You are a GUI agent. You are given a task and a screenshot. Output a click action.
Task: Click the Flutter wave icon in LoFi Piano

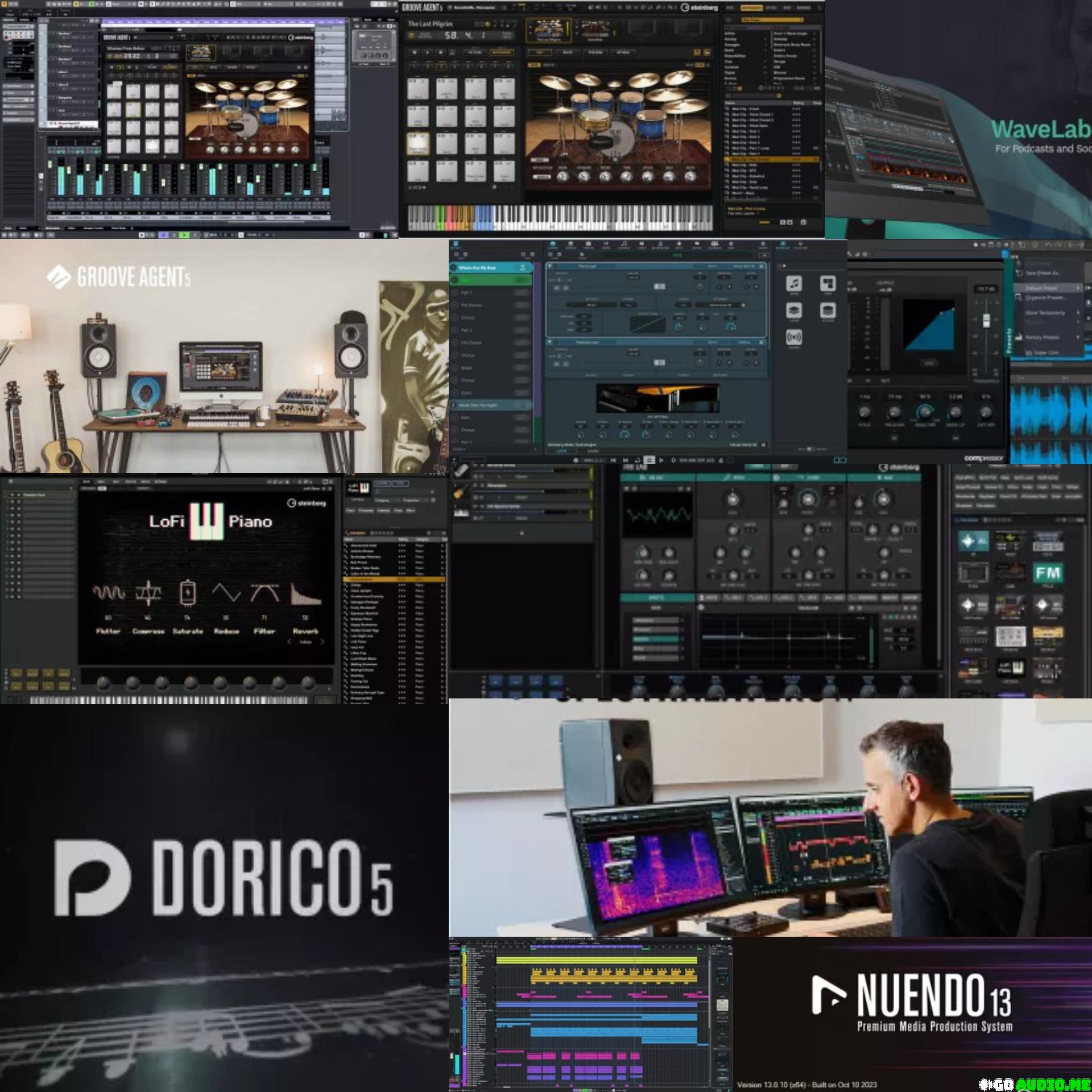point(108,593)
